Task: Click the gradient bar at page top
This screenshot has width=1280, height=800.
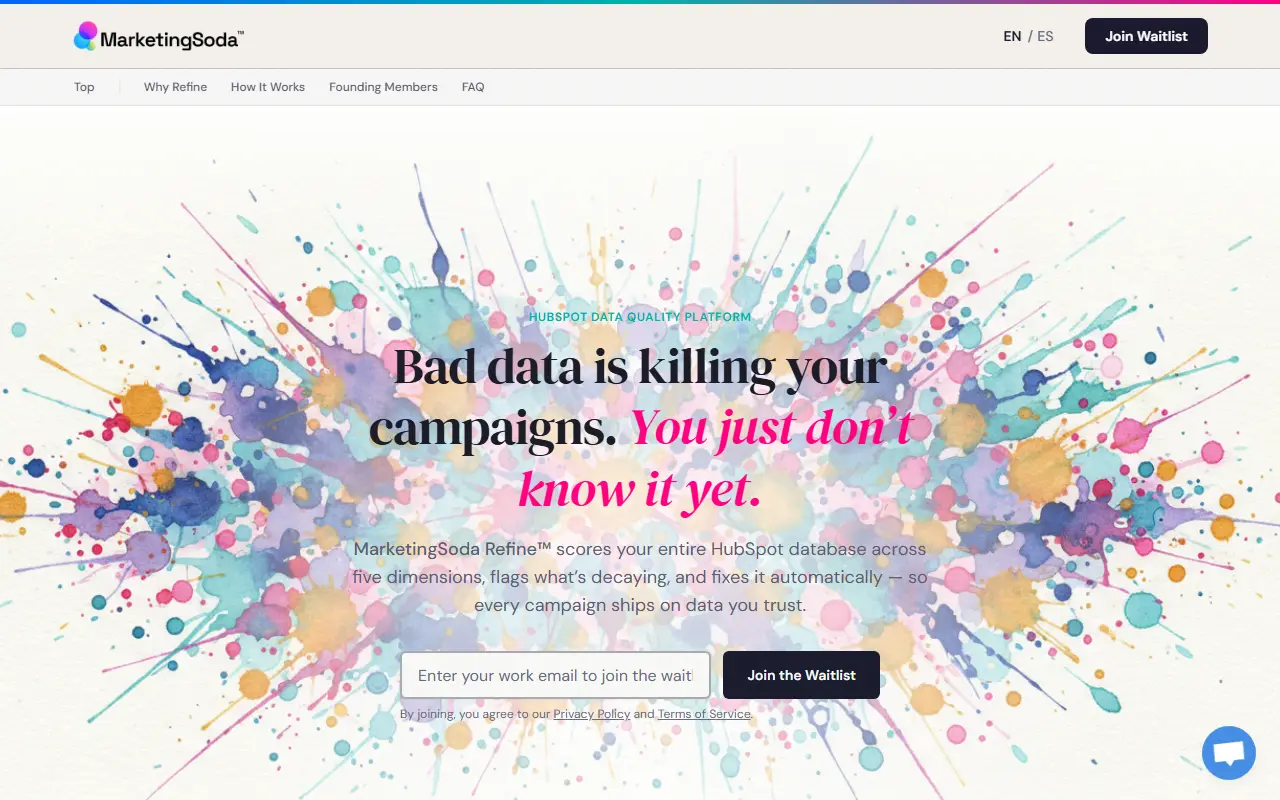Action: tap(640, 2)
